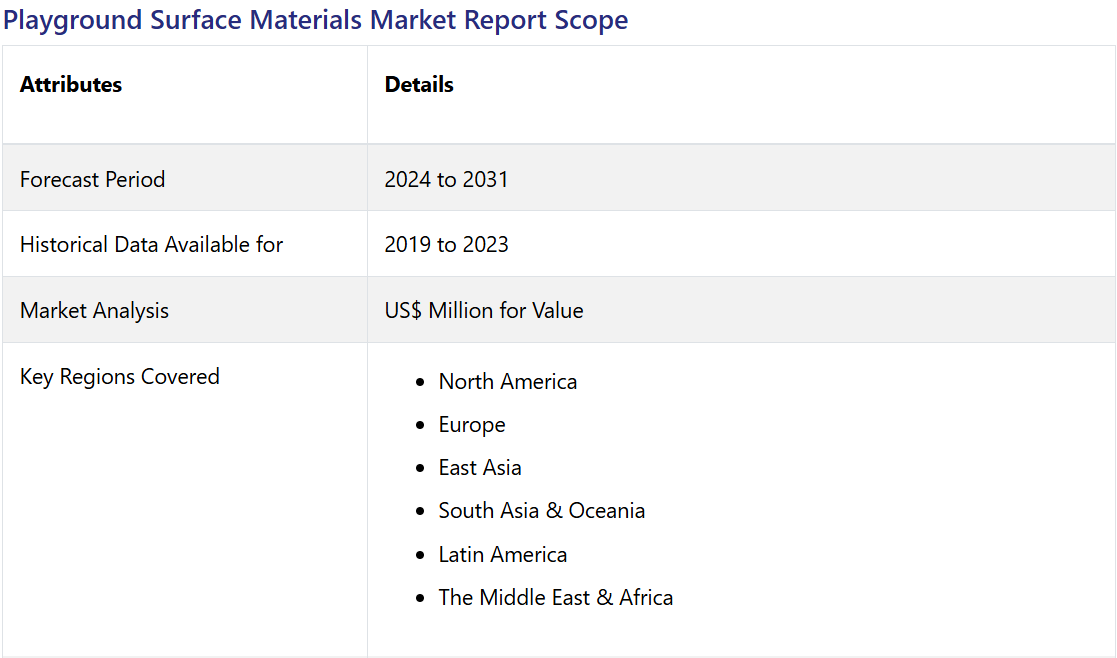Viewport: 1117px width, 658px height.
Task: Click South Asia & Oceania list item
Action: (541, 511)
